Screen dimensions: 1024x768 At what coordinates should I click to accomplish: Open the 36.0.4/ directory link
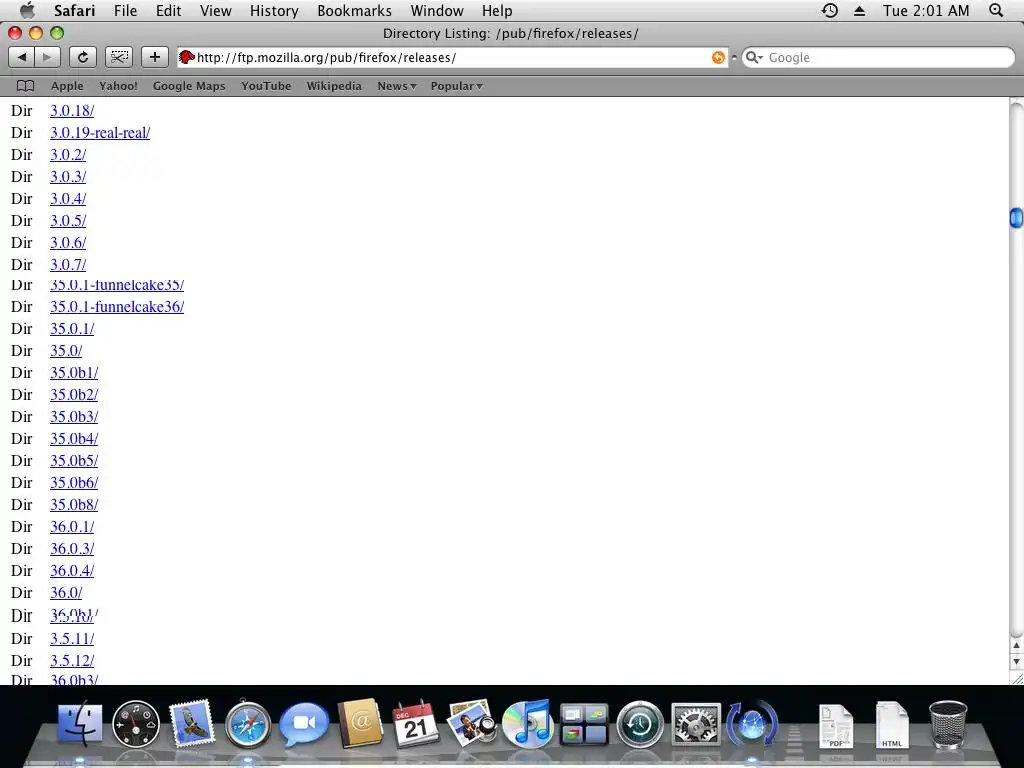click(x=72, y=571)
